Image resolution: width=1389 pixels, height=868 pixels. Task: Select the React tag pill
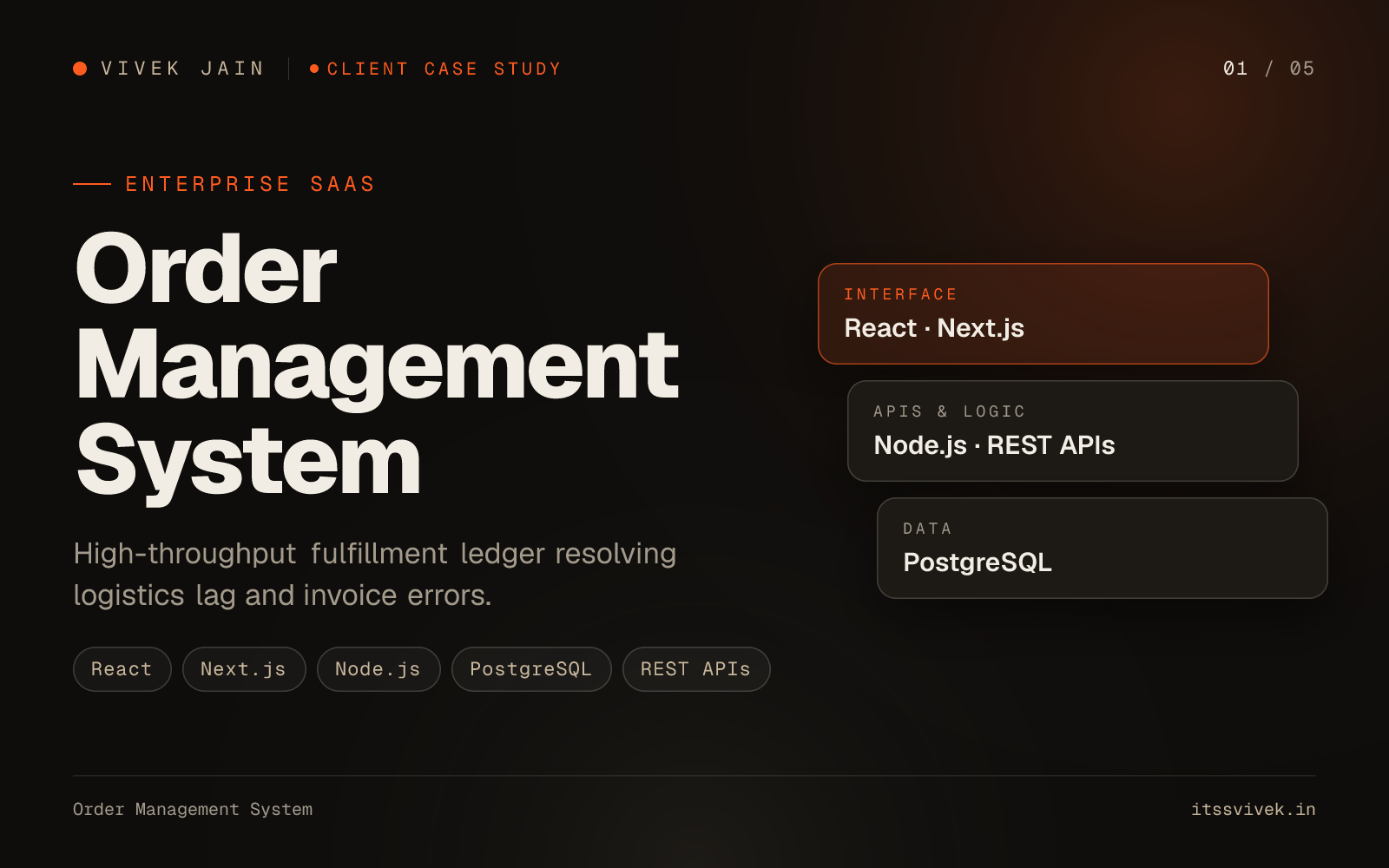122,669
